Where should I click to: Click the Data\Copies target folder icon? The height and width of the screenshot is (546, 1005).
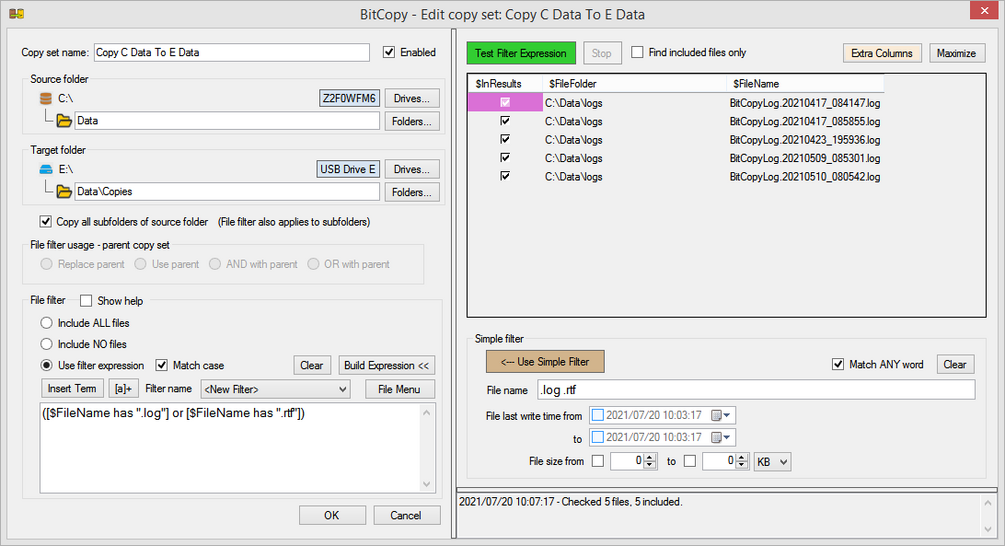click(x=63, y=192)
